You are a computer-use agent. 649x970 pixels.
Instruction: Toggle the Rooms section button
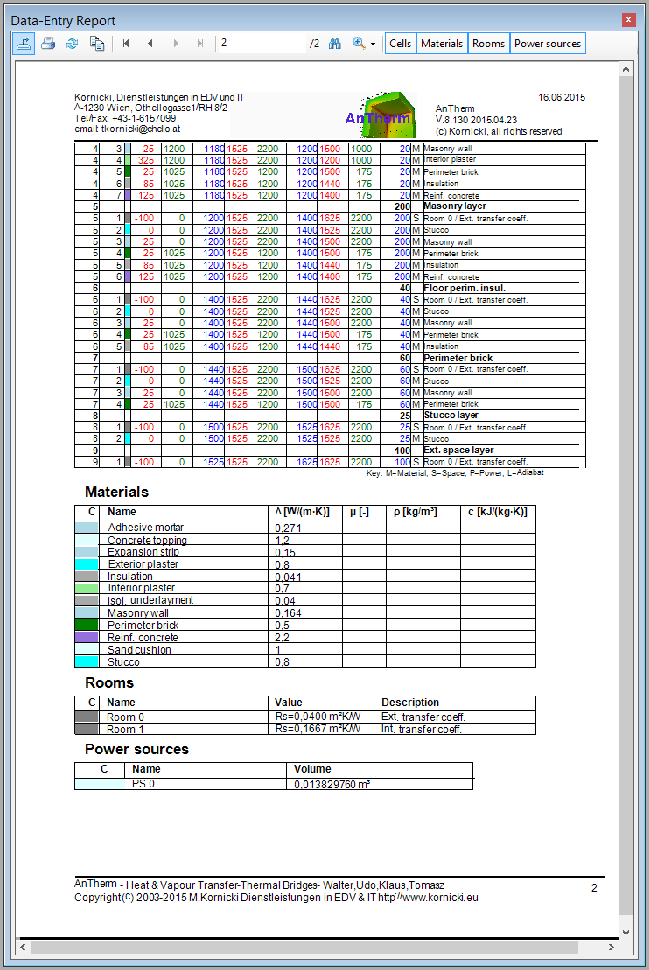point(488,43)
